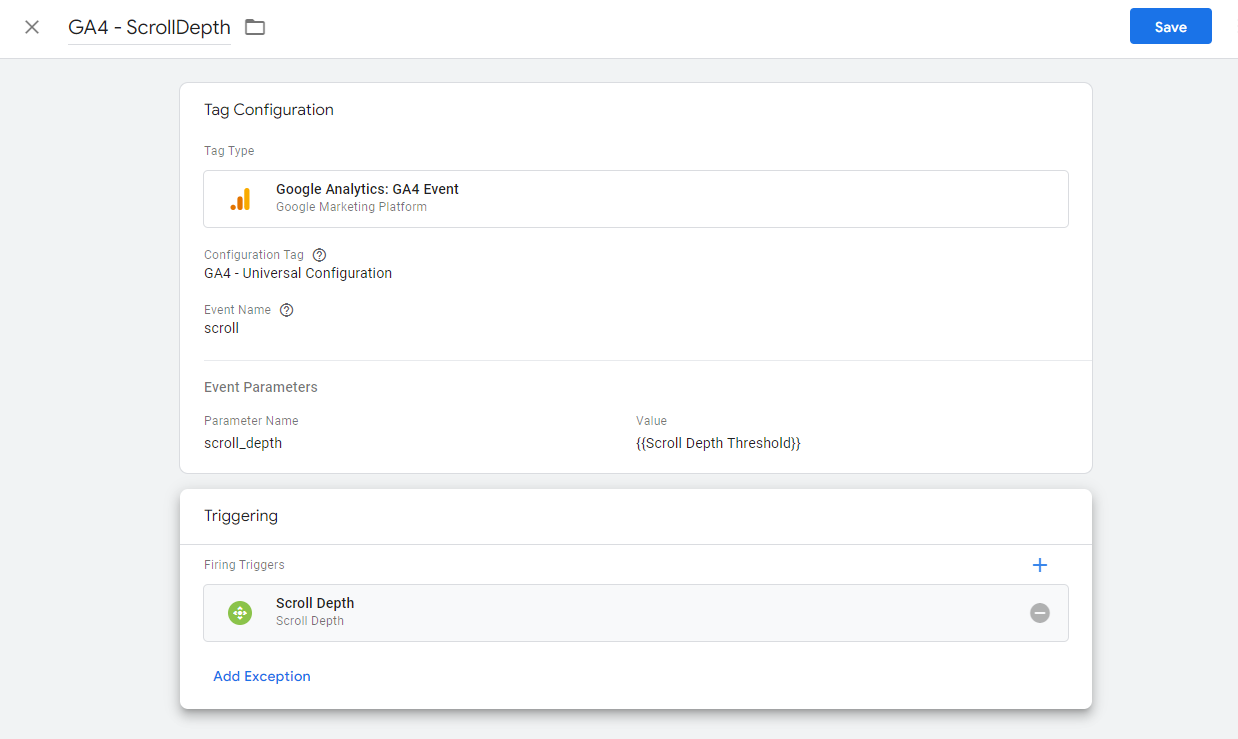
Task: Edit the tag name GA4 - ScrollDepth
Action: tap(148, 27)
